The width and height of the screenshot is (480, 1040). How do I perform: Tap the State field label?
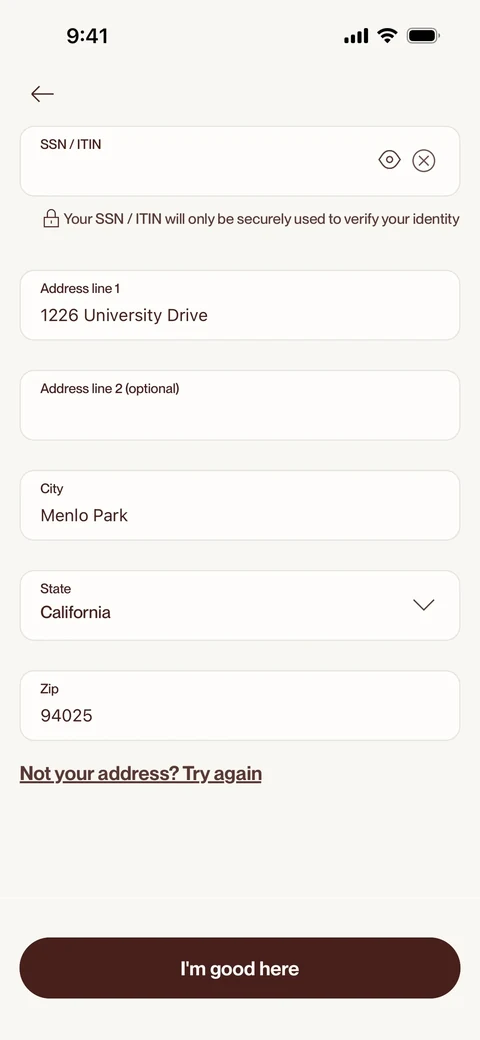56,588
